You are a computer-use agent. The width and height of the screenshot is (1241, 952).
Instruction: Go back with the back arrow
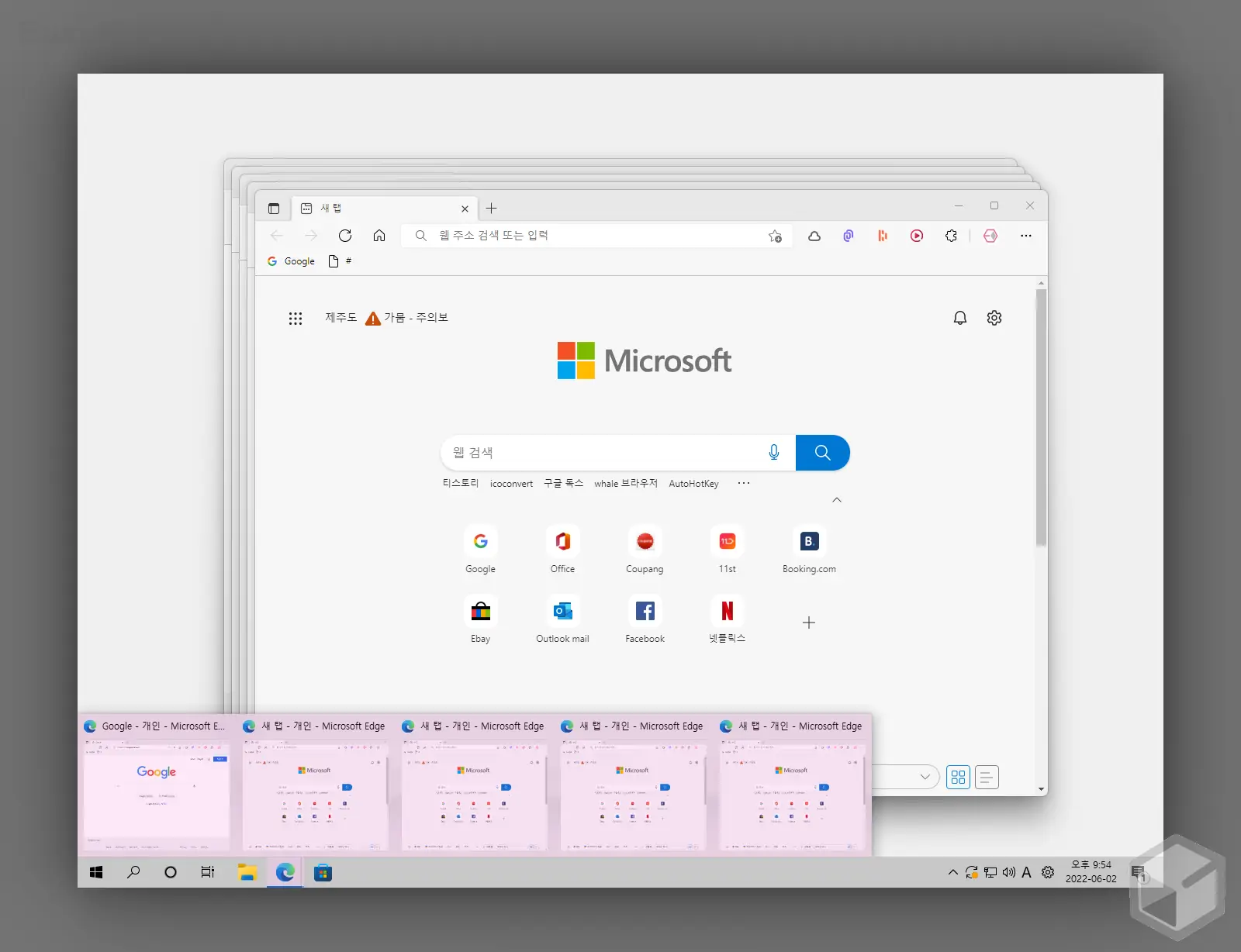[277, 236]
